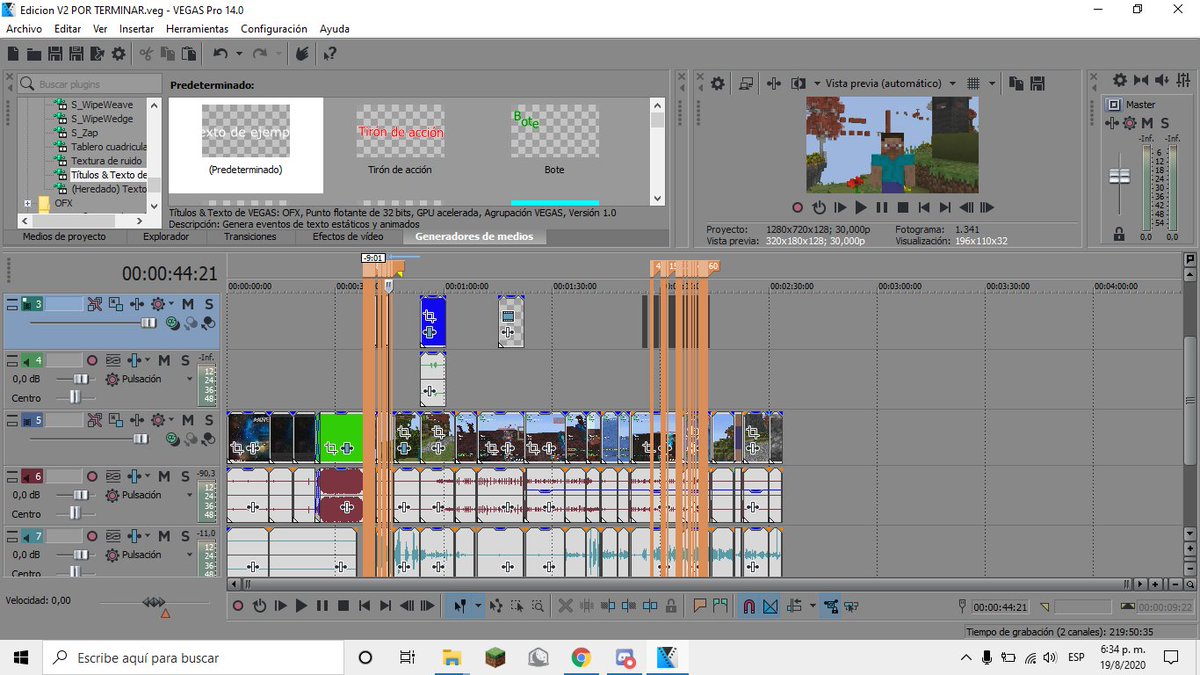This screenshot has width=1200, height=675.
Task: Click the playback rate Velocidad slider
Action: click(155, 601)
